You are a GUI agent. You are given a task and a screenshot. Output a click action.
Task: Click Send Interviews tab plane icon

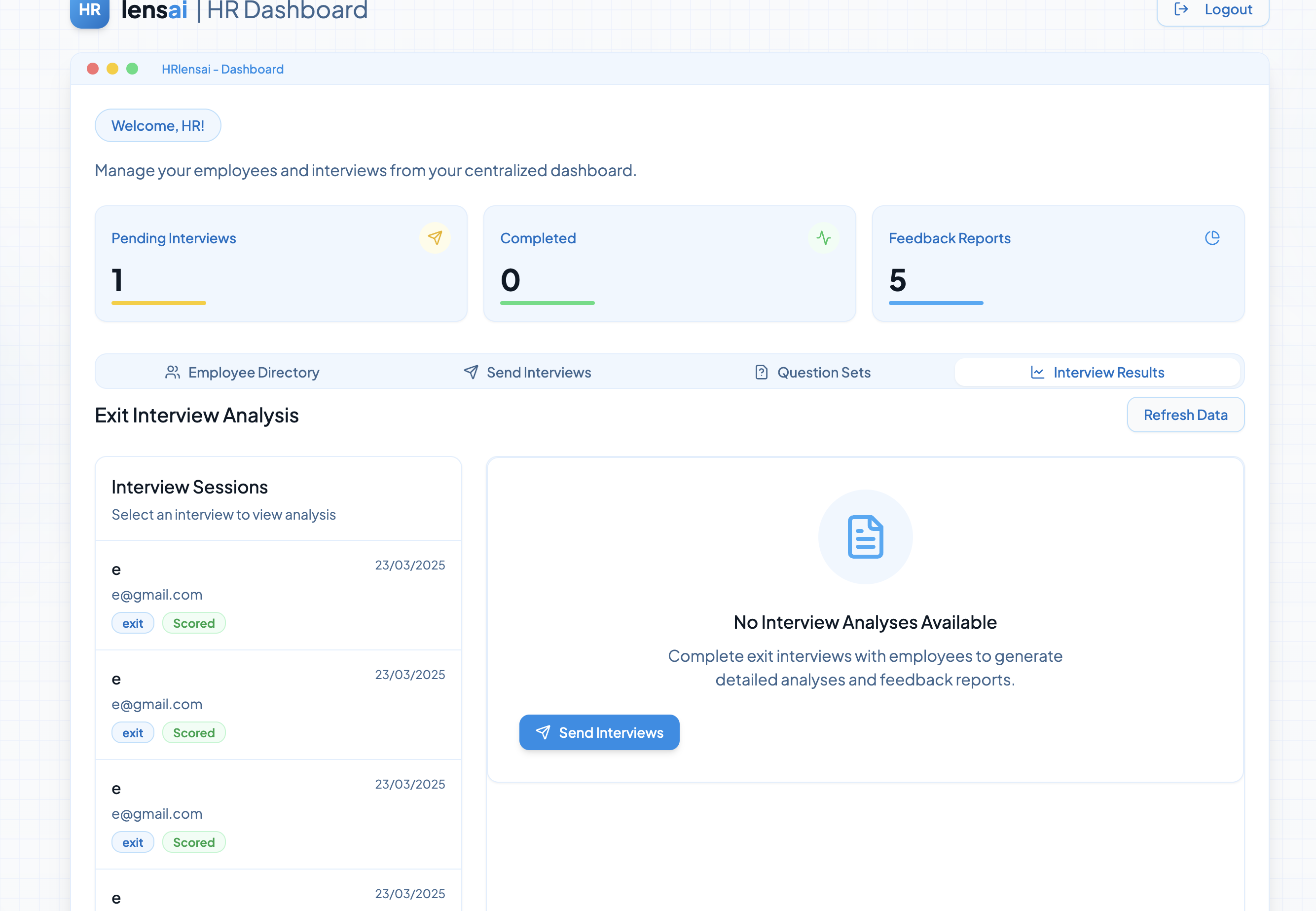471,372
